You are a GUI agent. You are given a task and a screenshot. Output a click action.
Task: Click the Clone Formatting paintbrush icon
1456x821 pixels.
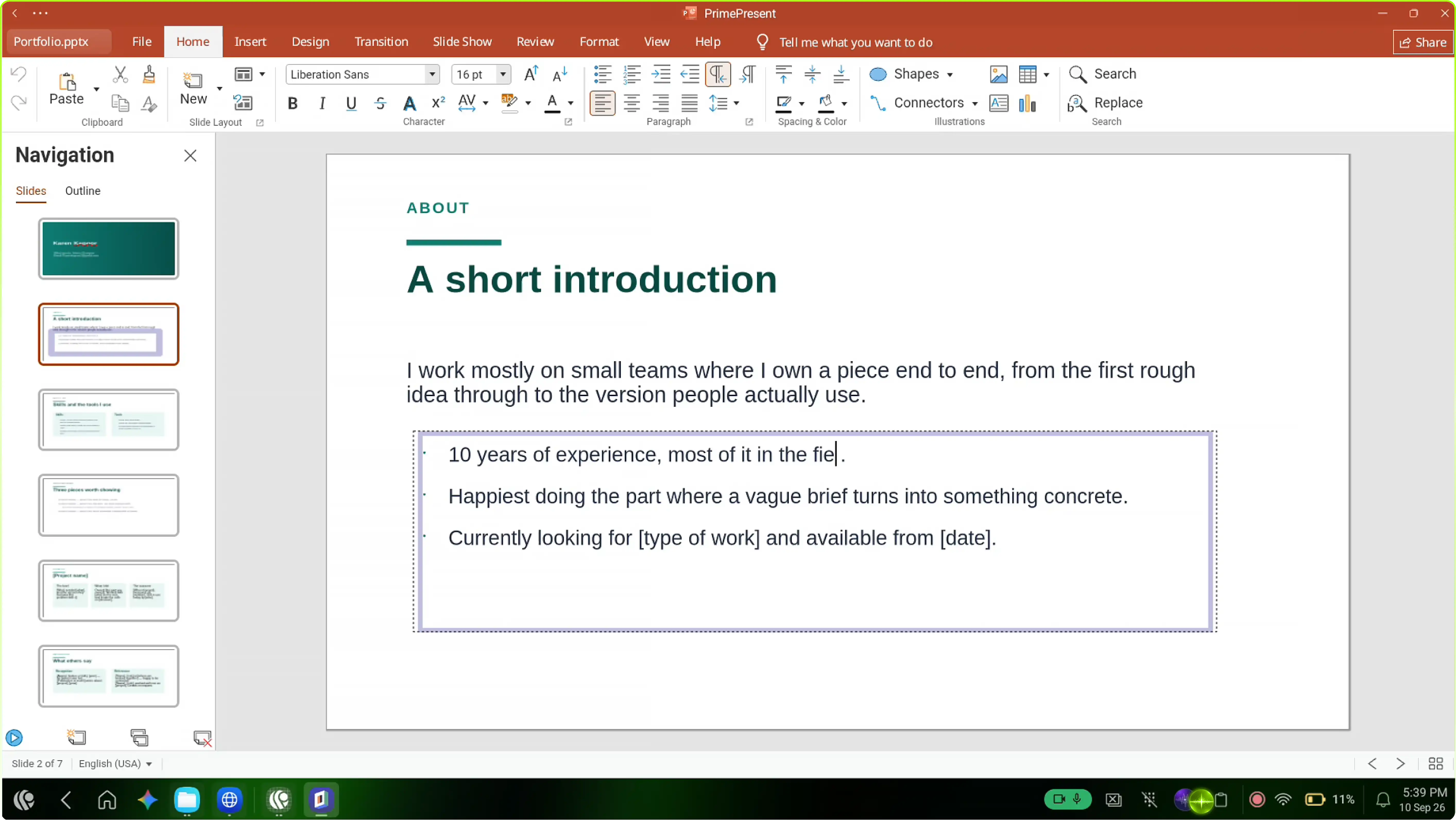click(x=149, y=74)
